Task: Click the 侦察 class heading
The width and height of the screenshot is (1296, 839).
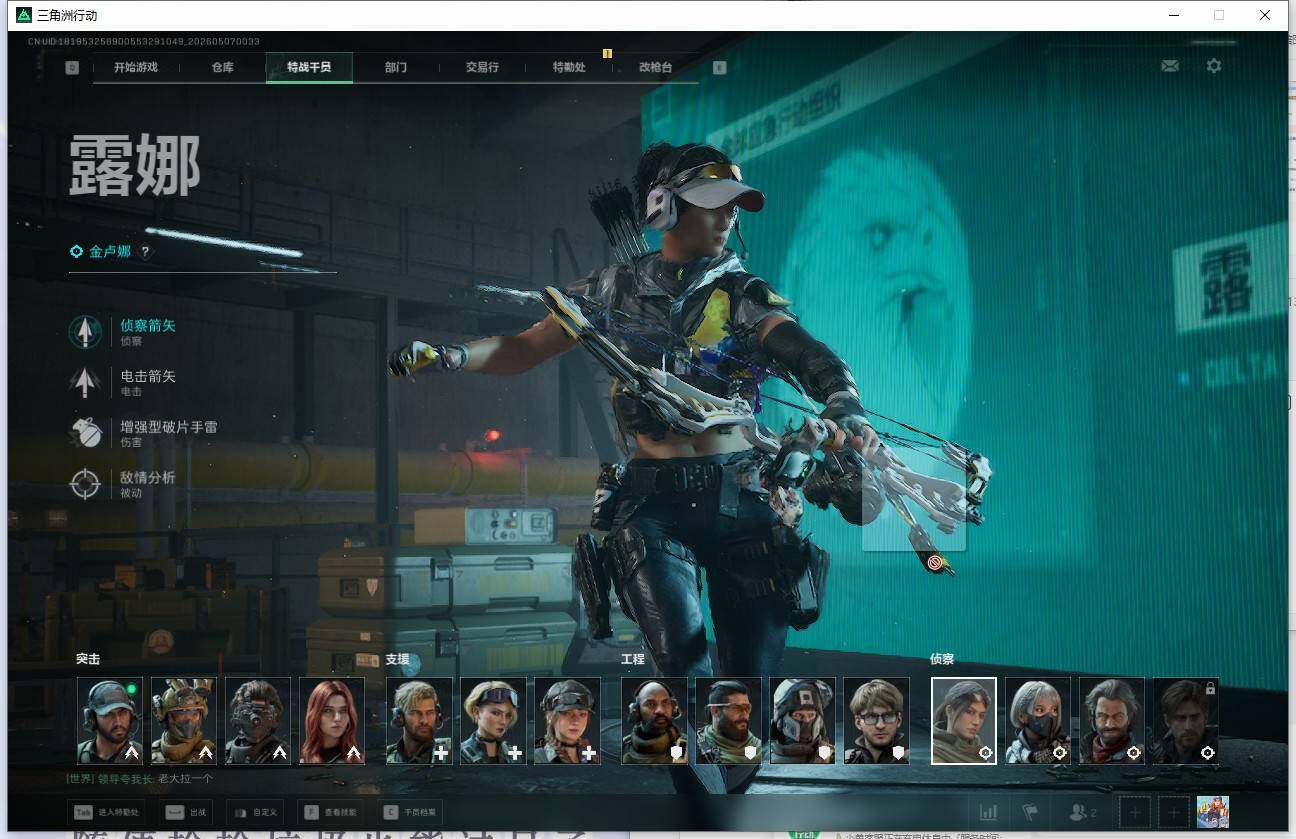Action: click(942, 660)
